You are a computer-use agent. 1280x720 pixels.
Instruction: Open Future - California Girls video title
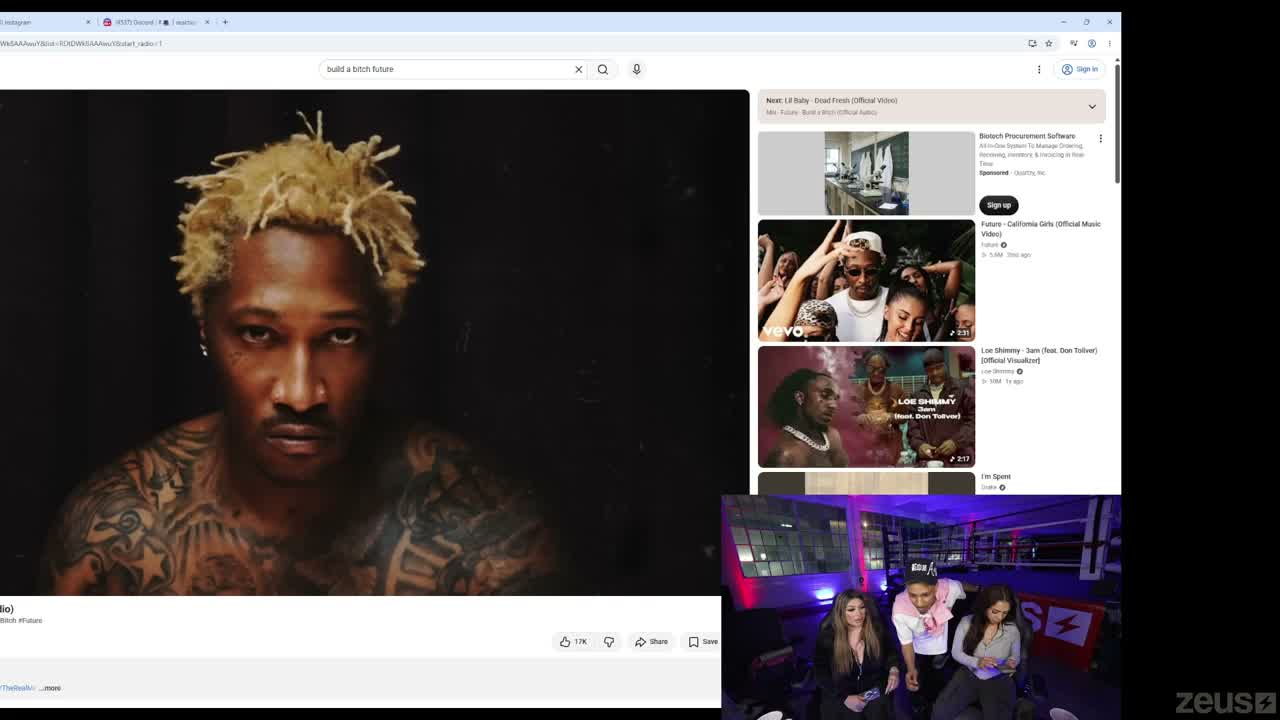click(1040, 229)
